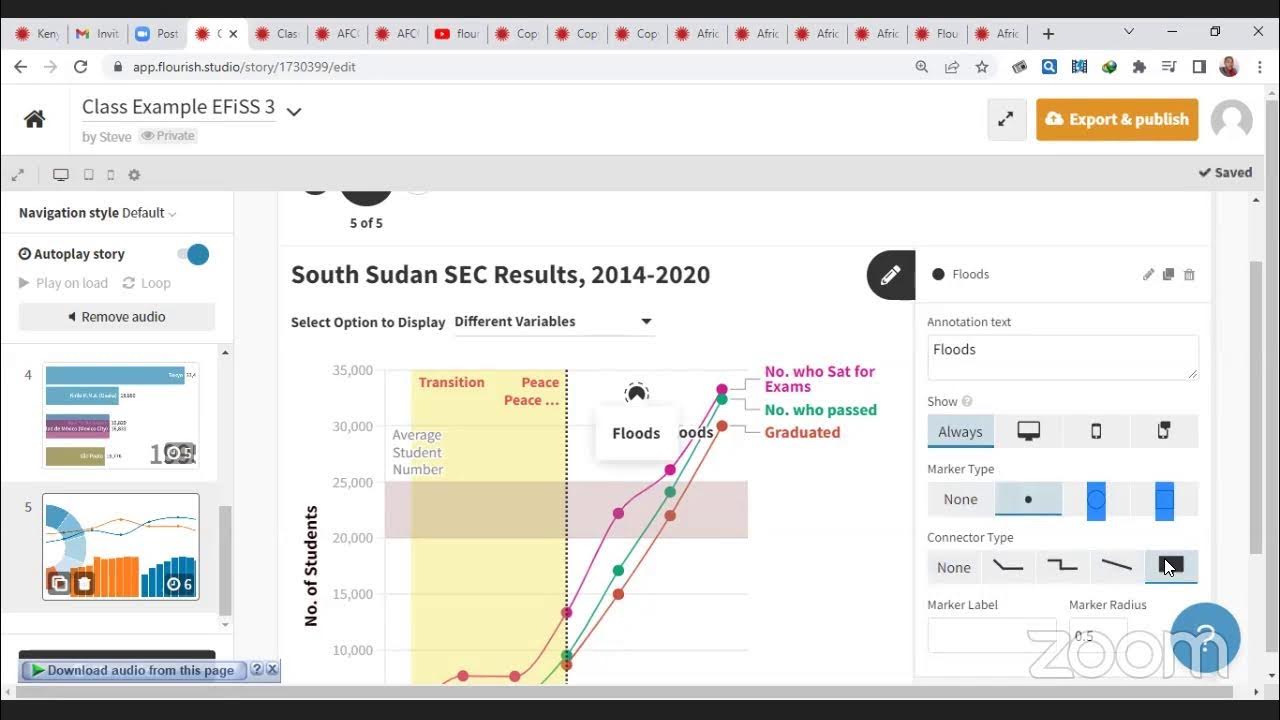This screenshot has height=720, width=1280.
Task: Select slide 5 thumbnail
Action: pyautogui.click(x=121, y=547)
